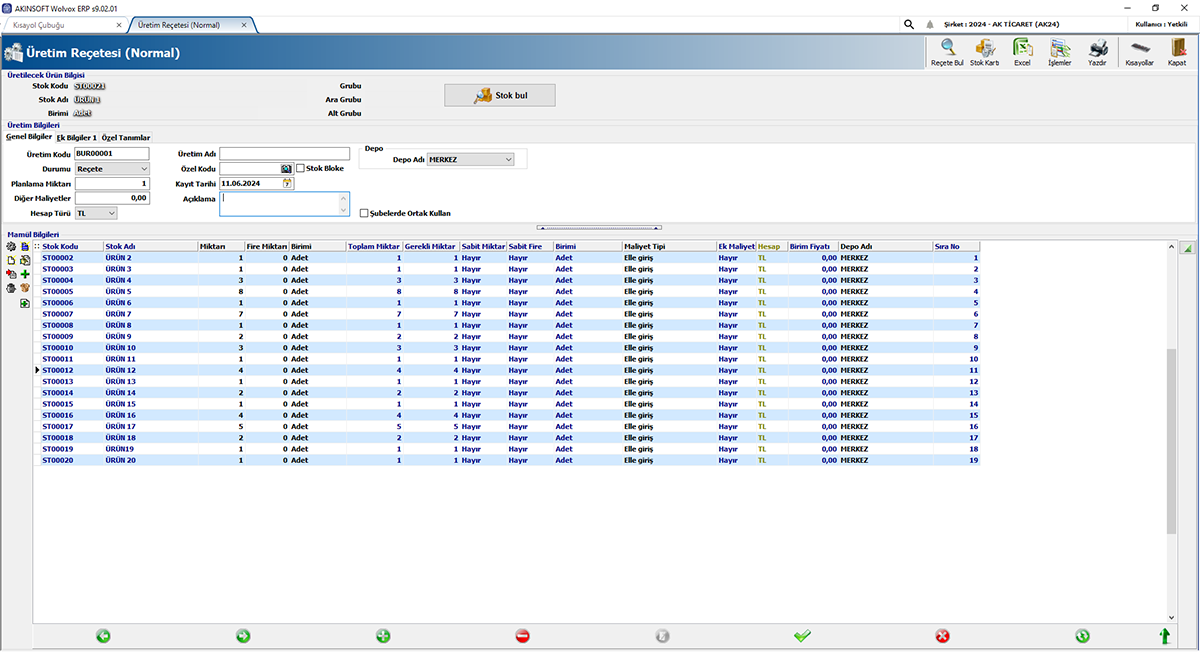Open the Özel Tanımlar tab
The image size is (1200, 653).
[128, 137]
